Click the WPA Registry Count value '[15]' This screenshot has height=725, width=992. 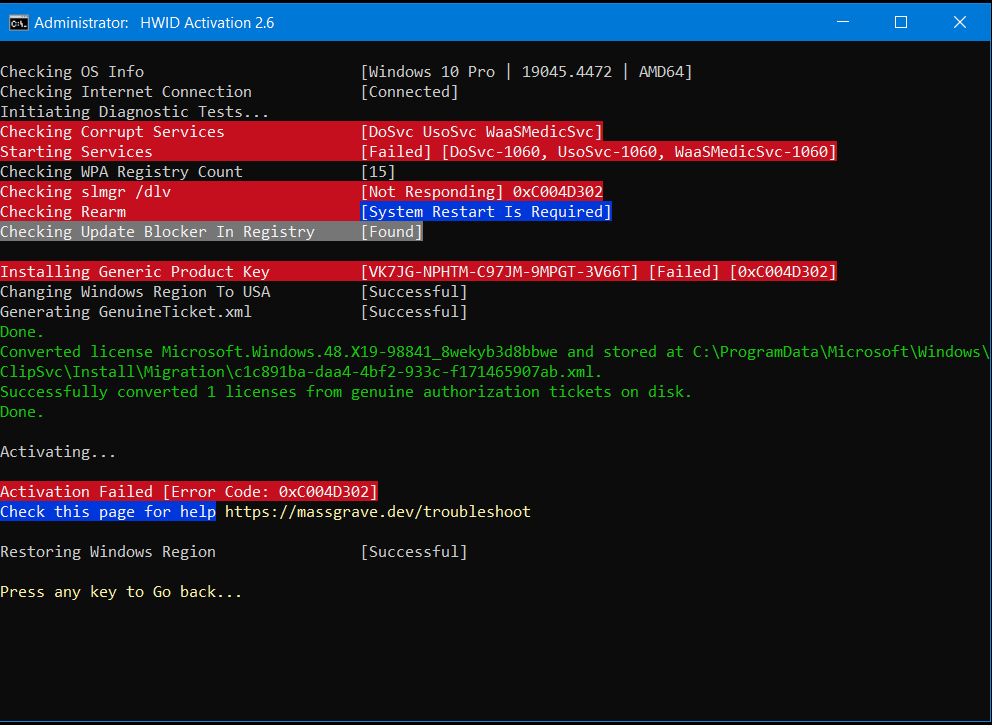pyautogui.click(x=378, y=172)
